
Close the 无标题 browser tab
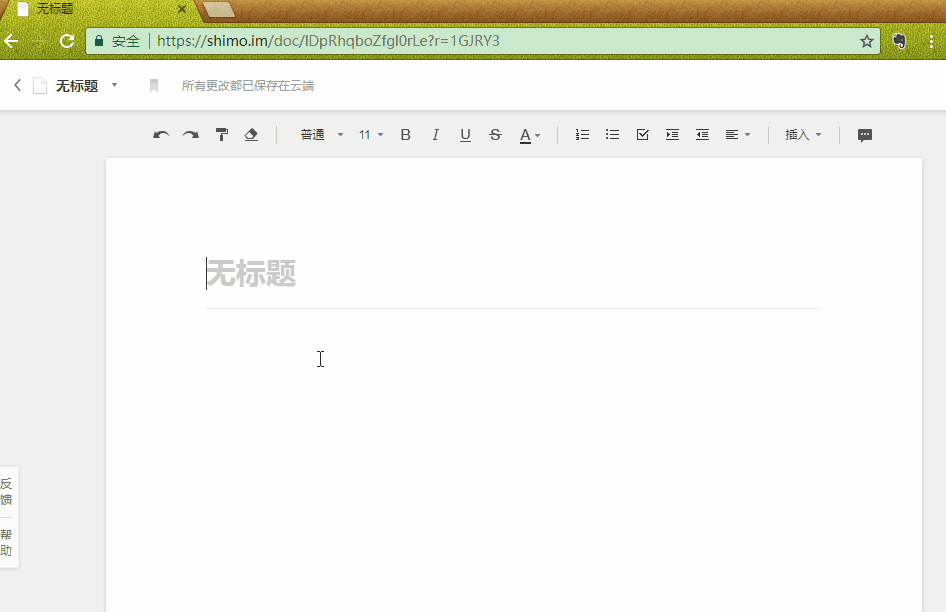click(x=182, y=9)
